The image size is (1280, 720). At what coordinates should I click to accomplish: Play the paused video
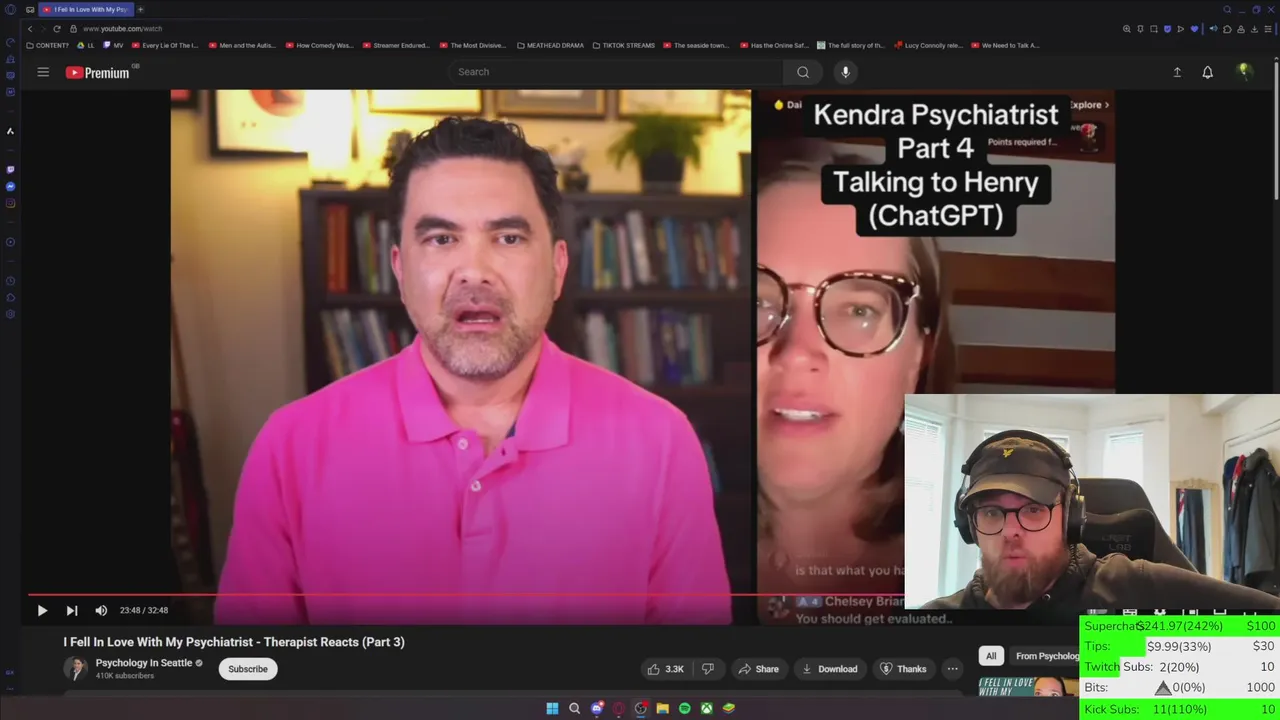click(x=42, y=610)
